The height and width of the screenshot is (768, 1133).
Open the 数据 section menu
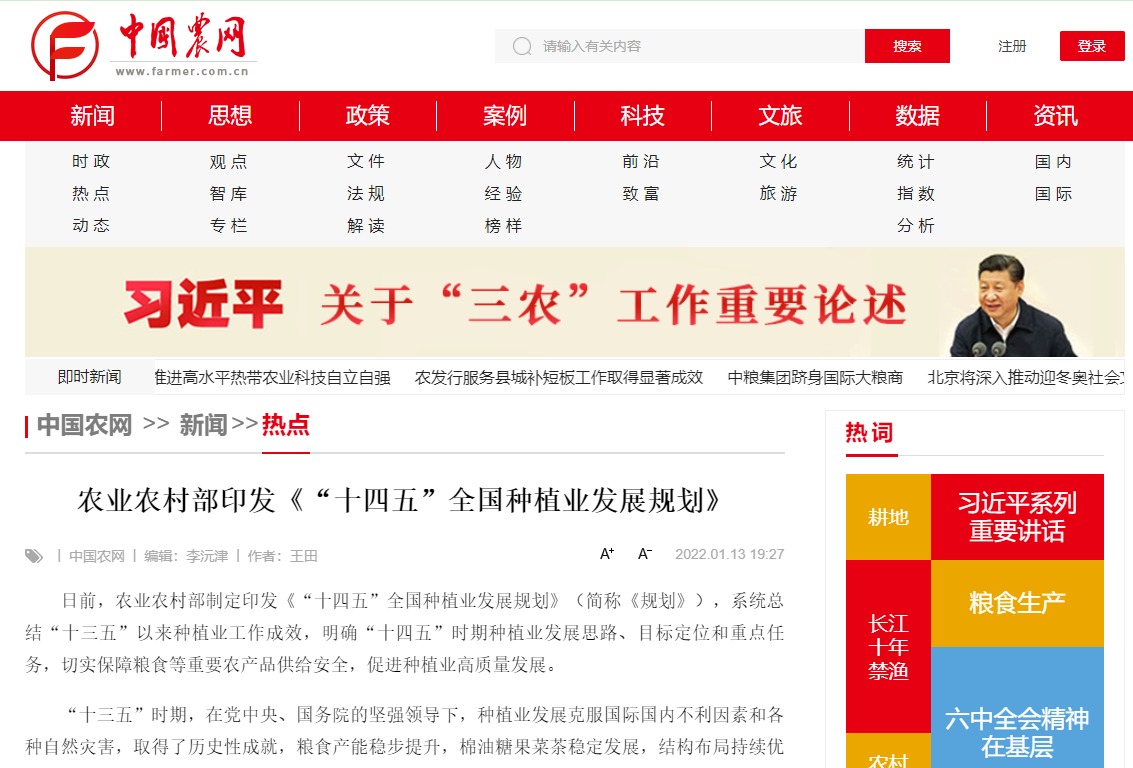(917, 116)
